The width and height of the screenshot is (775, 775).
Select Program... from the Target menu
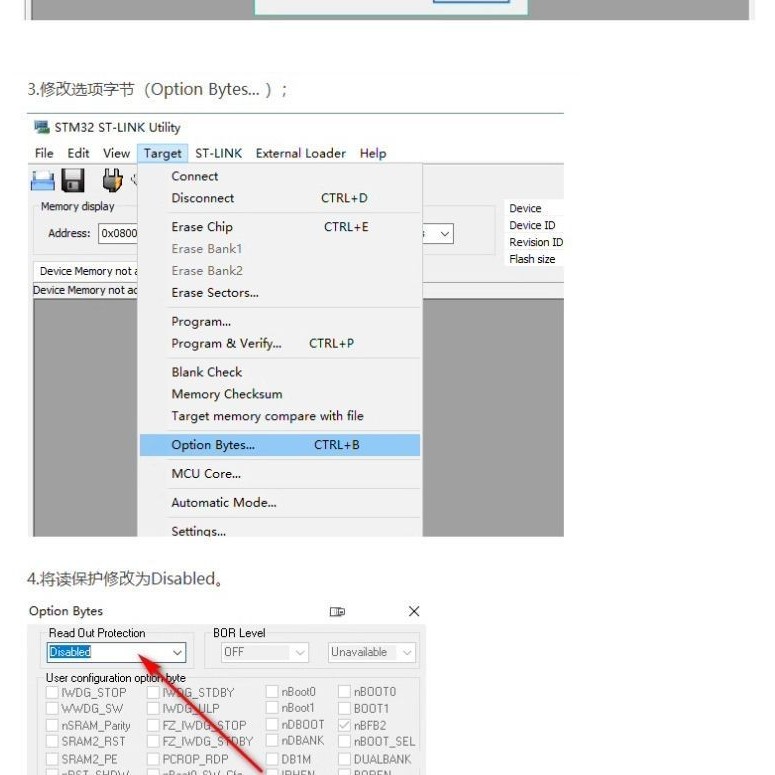(x=280, y=322)
